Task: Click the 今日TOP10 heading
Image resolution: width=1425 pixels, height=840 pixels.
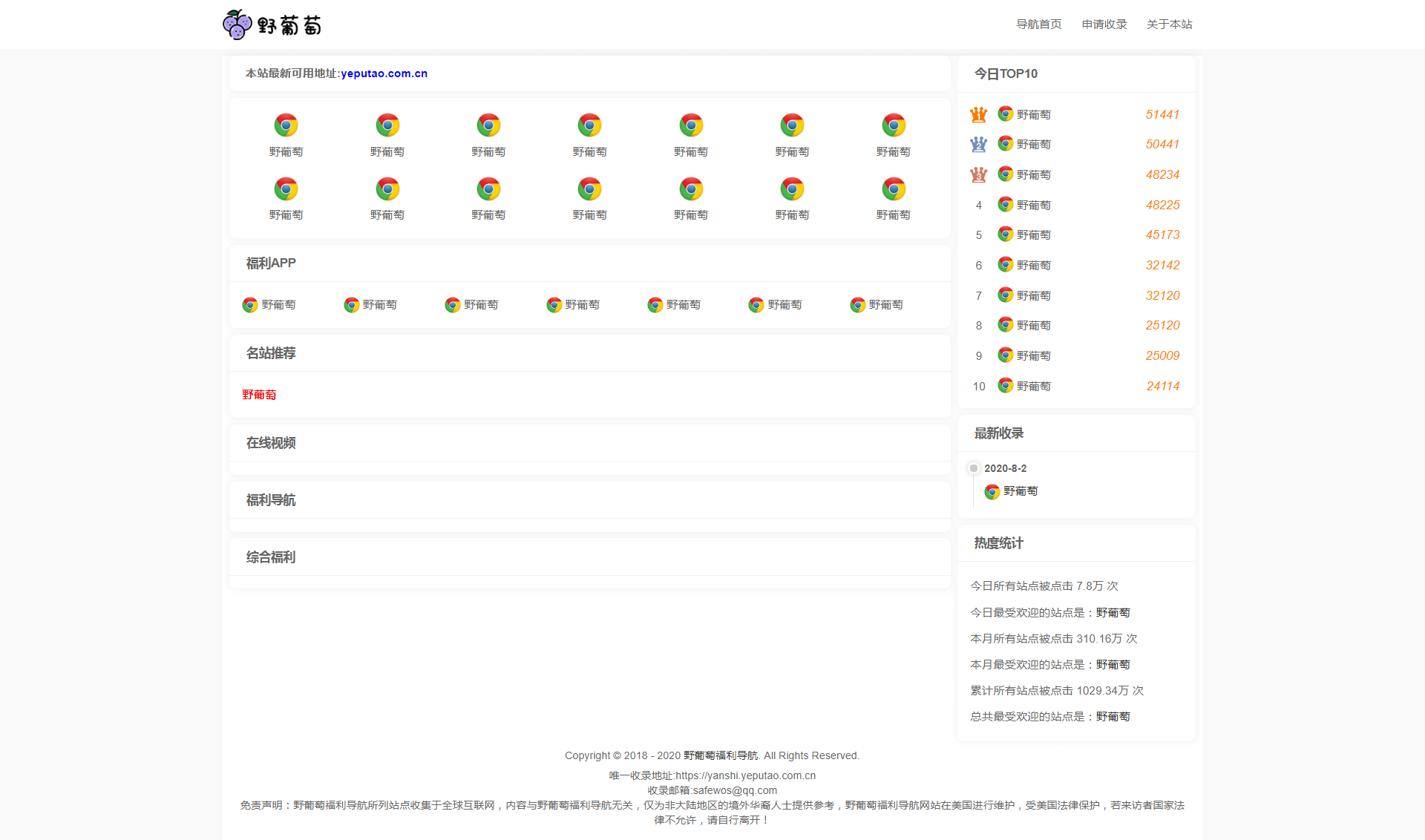Action: coord(1006,74)
